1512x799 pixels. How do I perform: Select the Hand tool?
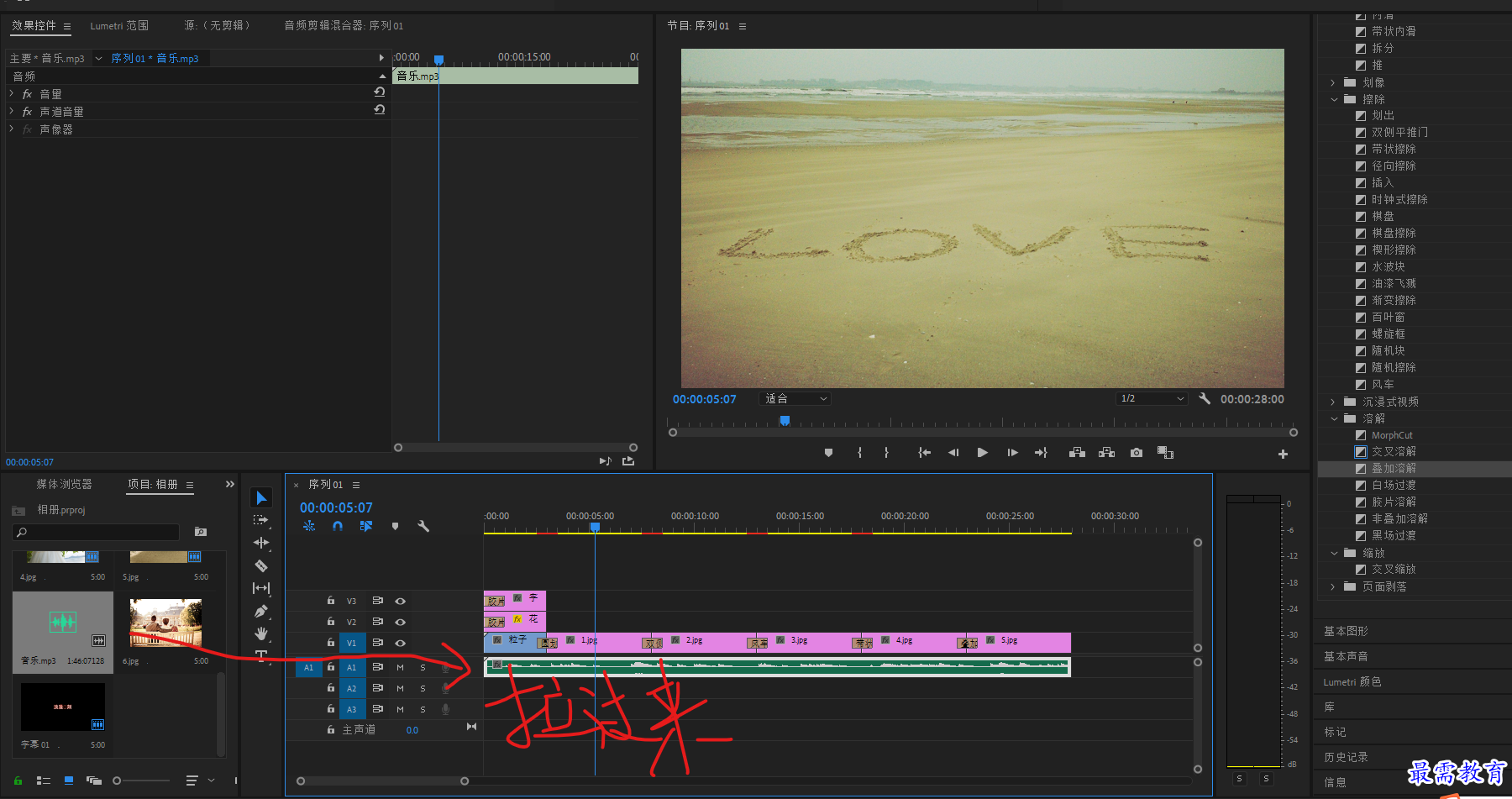[261, 633]
